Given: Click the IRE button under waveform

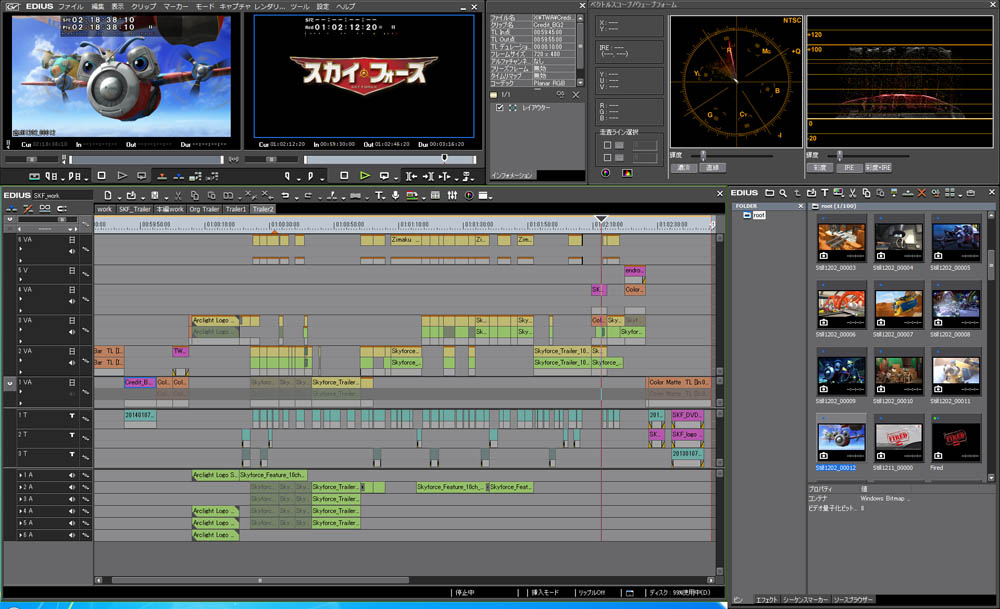Looking at the screenshot, I should (x=849, y=168).
